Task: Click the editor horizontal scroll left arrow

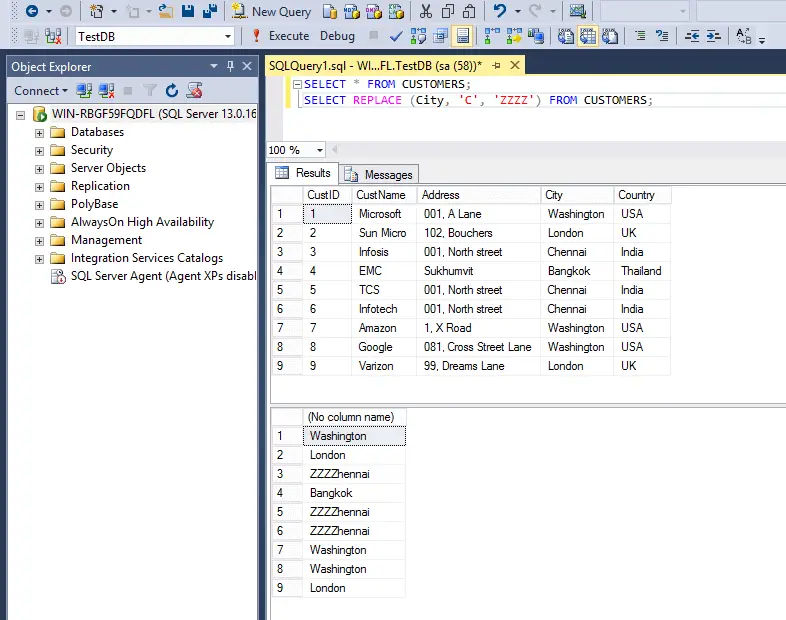Action: click(x=334, y=149)
